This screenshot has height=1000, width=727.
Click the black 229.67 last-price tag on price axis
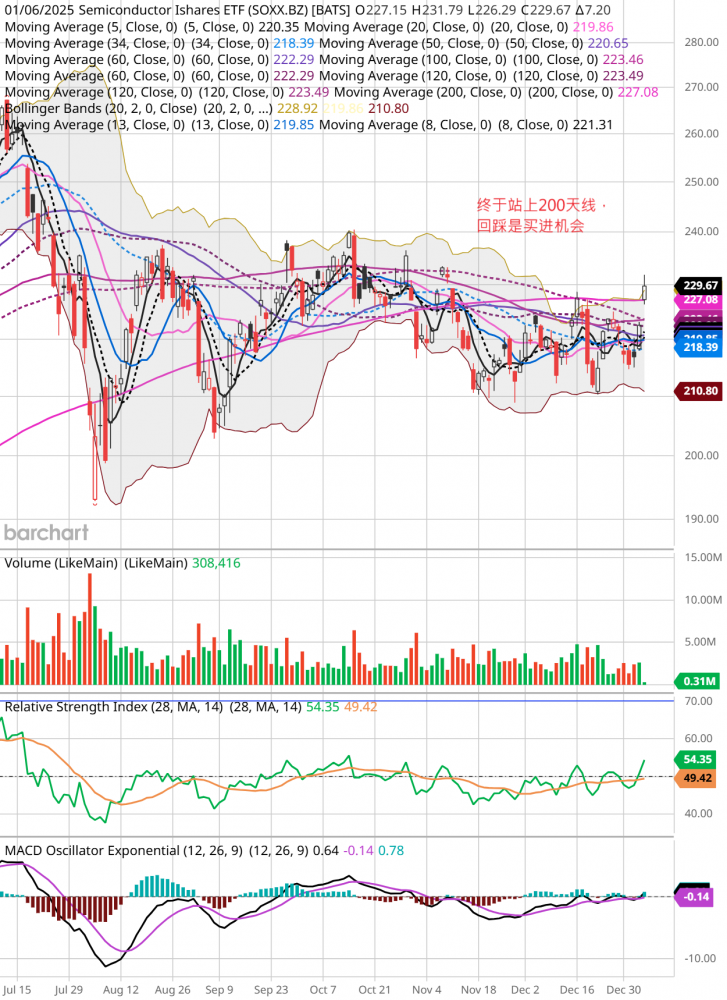[700, 285]
